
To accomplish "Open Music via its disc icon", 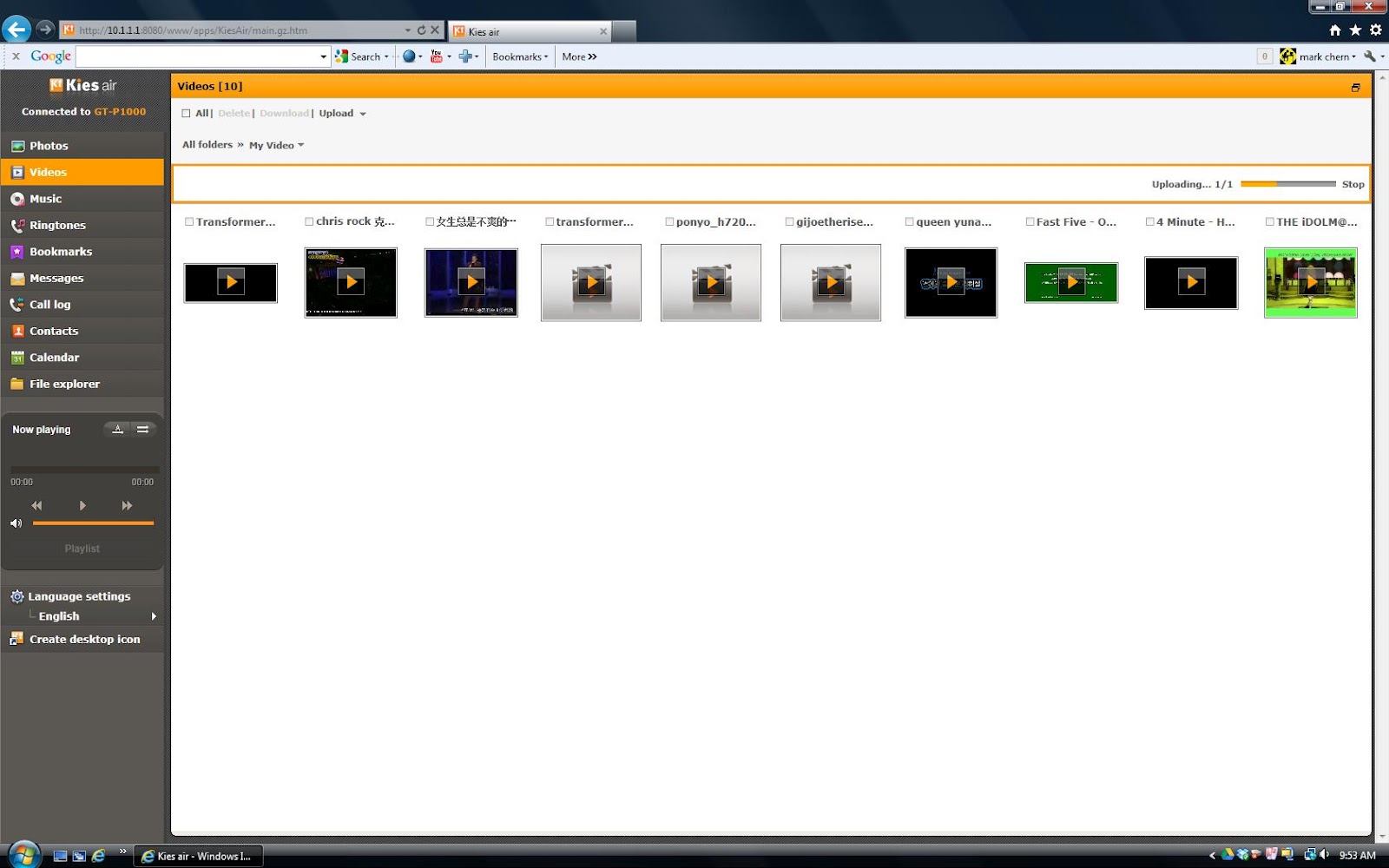I will click(x=17, y=199).
